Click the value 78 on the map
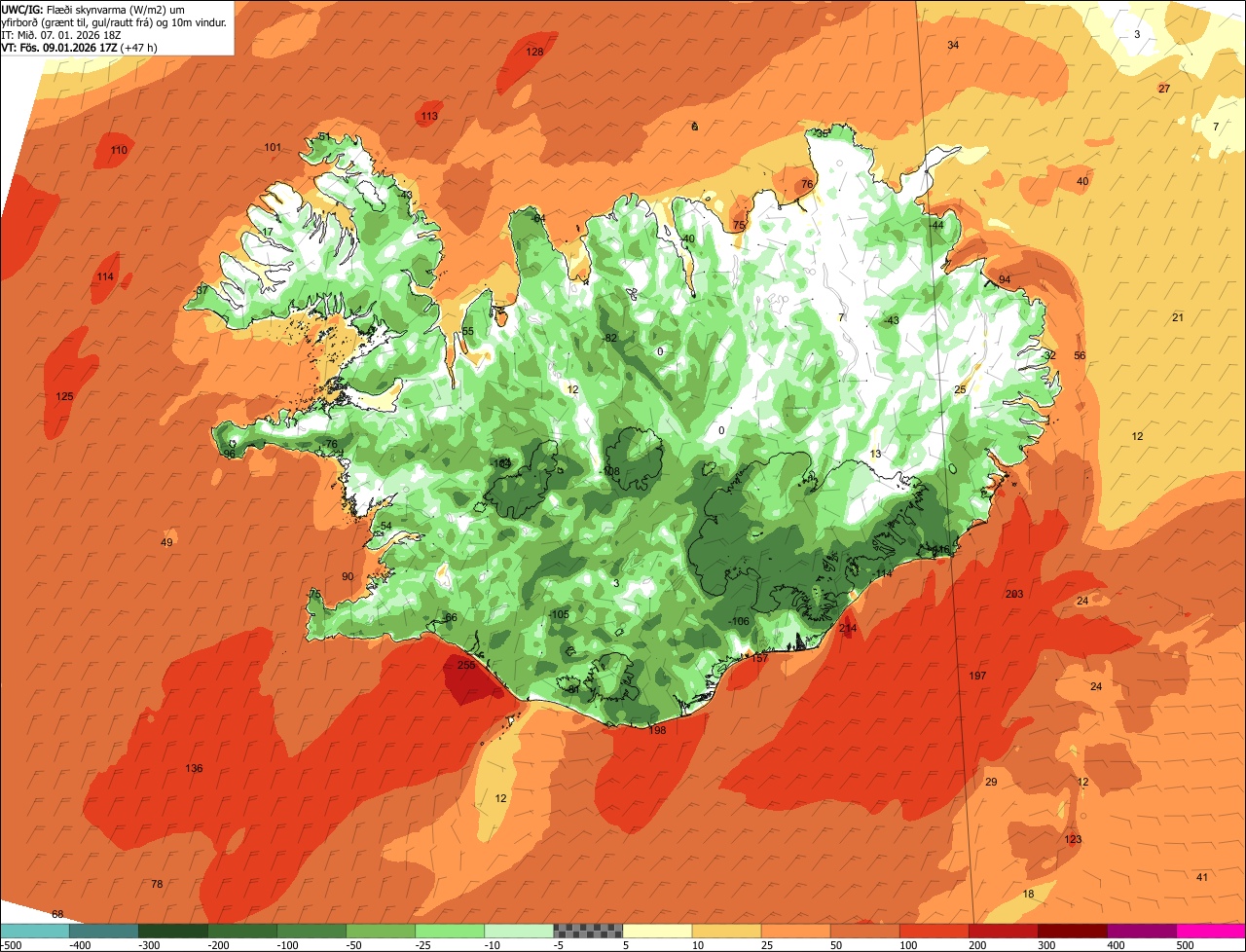 click(157, 885)
